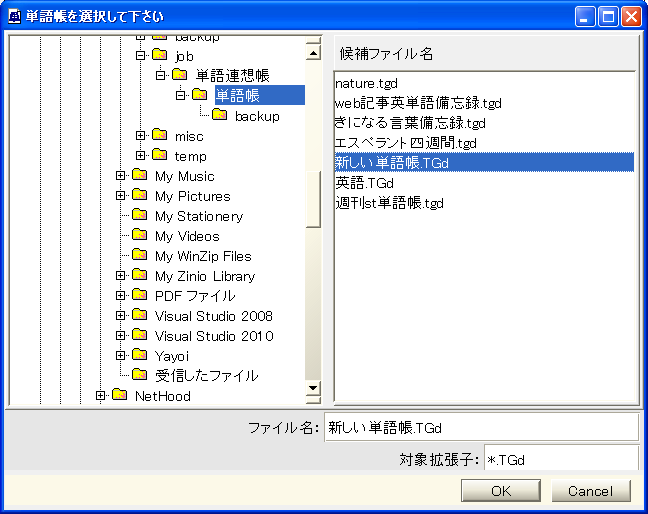
Task: Click the tree scrollbar up arrow
Action: point(313,53)
